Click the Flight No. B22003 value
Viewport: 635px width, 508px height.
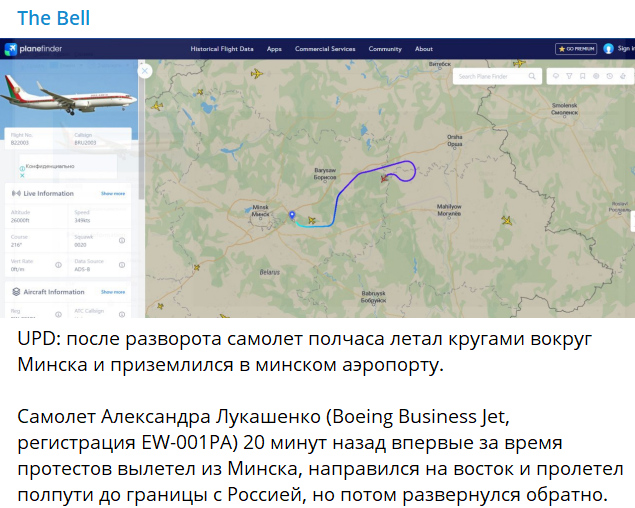pyautogui.click(x=20, y=143)
